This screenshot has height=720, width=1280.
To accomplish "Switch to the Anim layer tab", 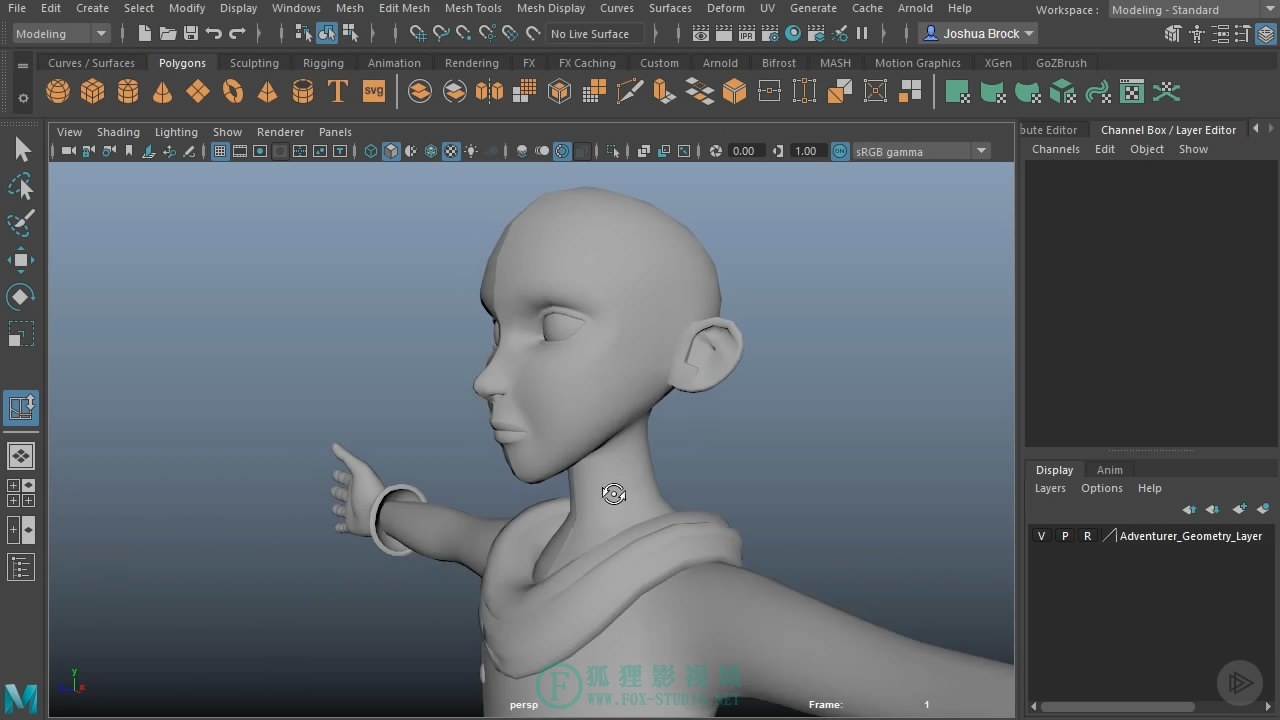I will tap(1109, 470).
